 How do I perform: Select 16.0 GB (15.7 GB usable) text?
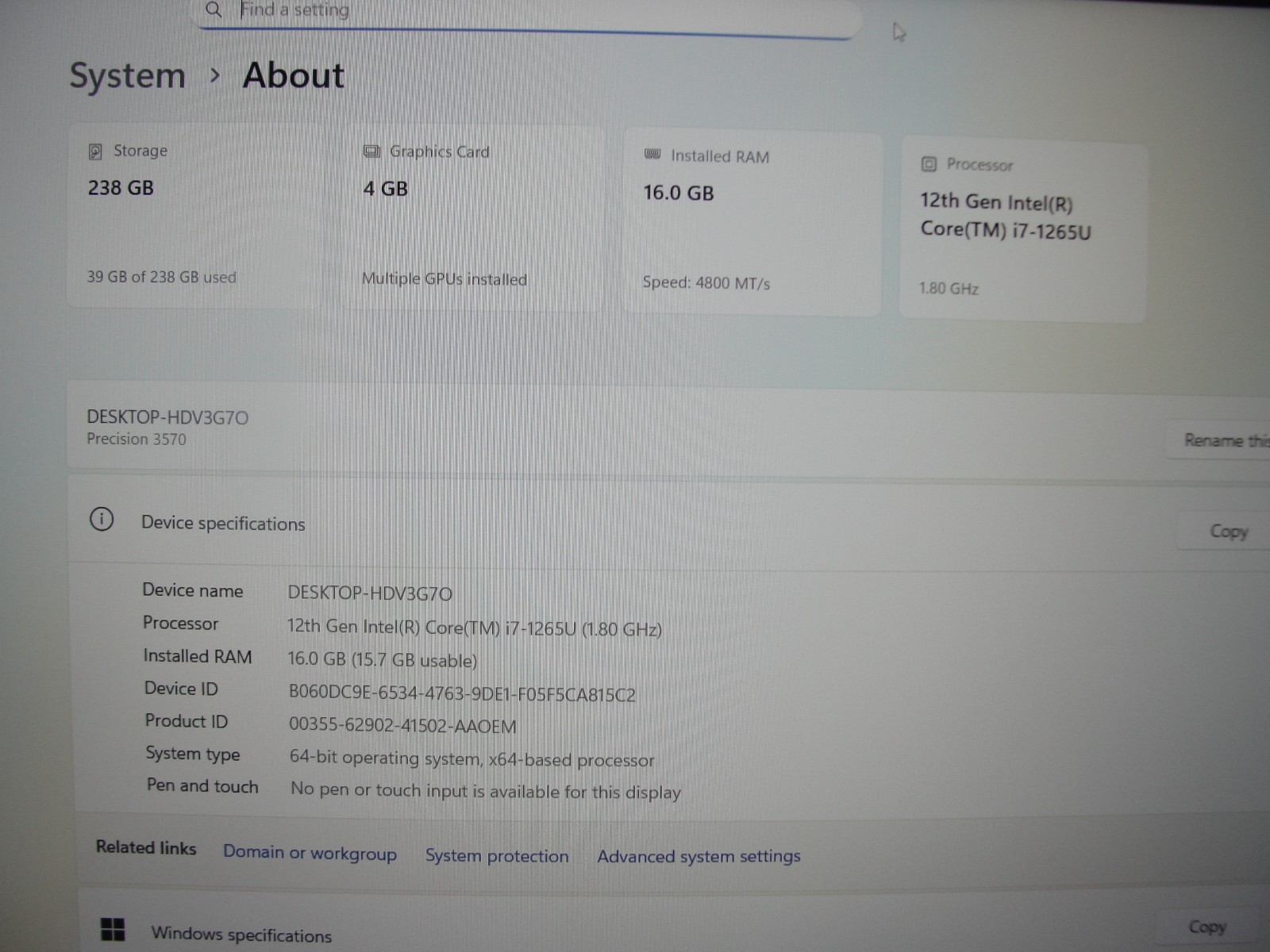382,660
